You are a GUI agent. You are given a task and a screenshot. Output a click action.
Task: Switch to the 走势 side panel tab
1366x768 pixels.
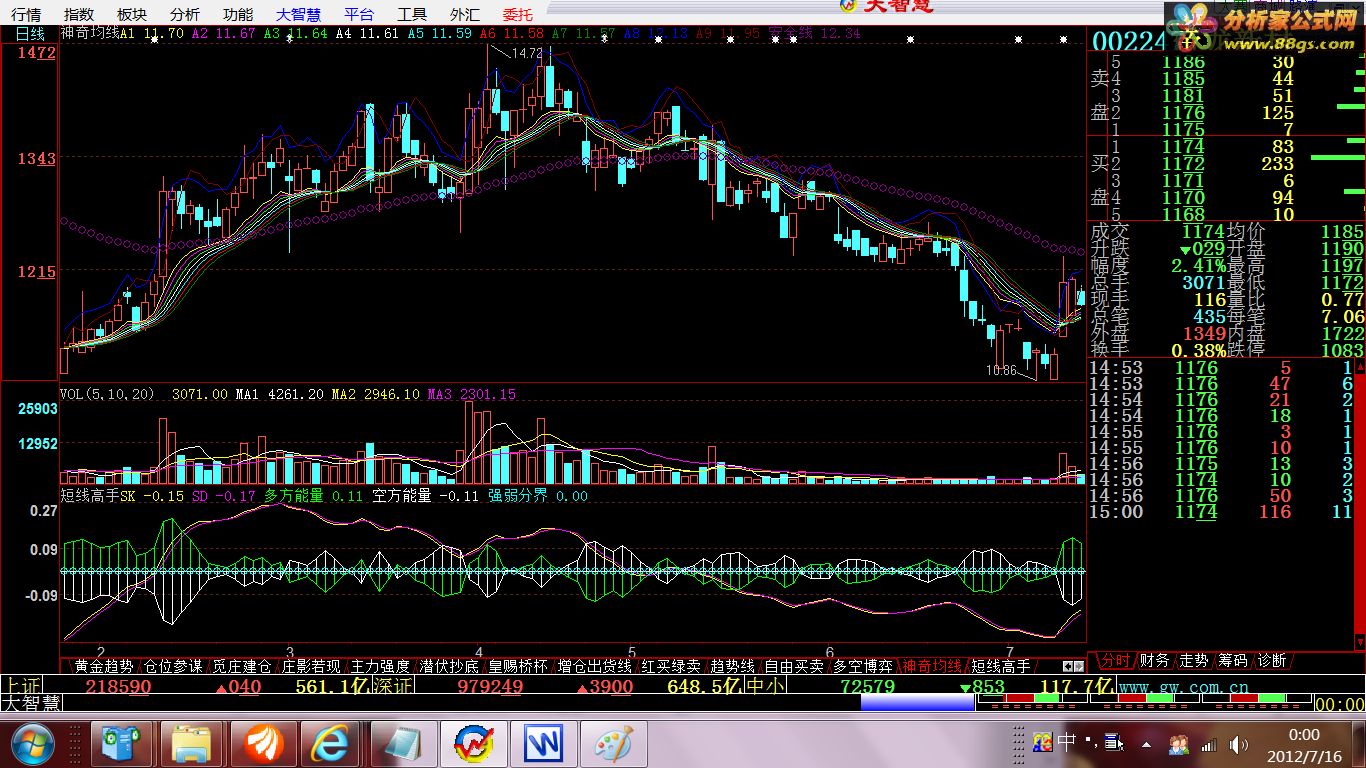(x=1194, y=661)
